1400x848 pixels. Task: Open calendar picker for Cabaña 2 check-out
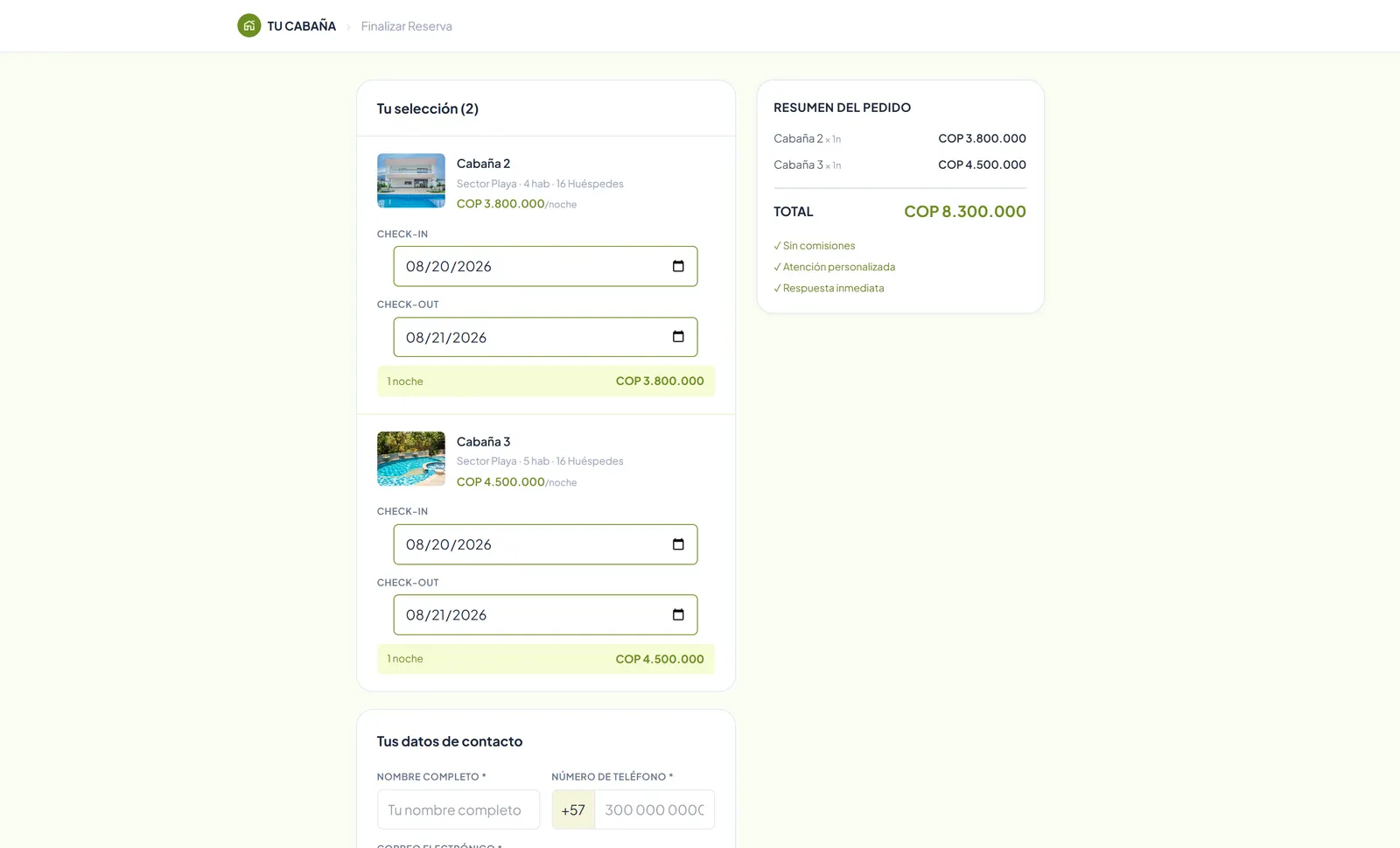(678, 337)
